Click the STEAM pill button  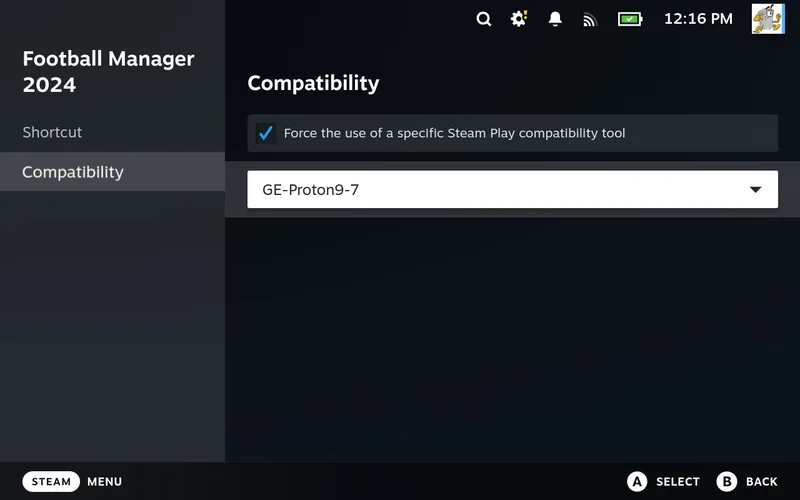51,481
